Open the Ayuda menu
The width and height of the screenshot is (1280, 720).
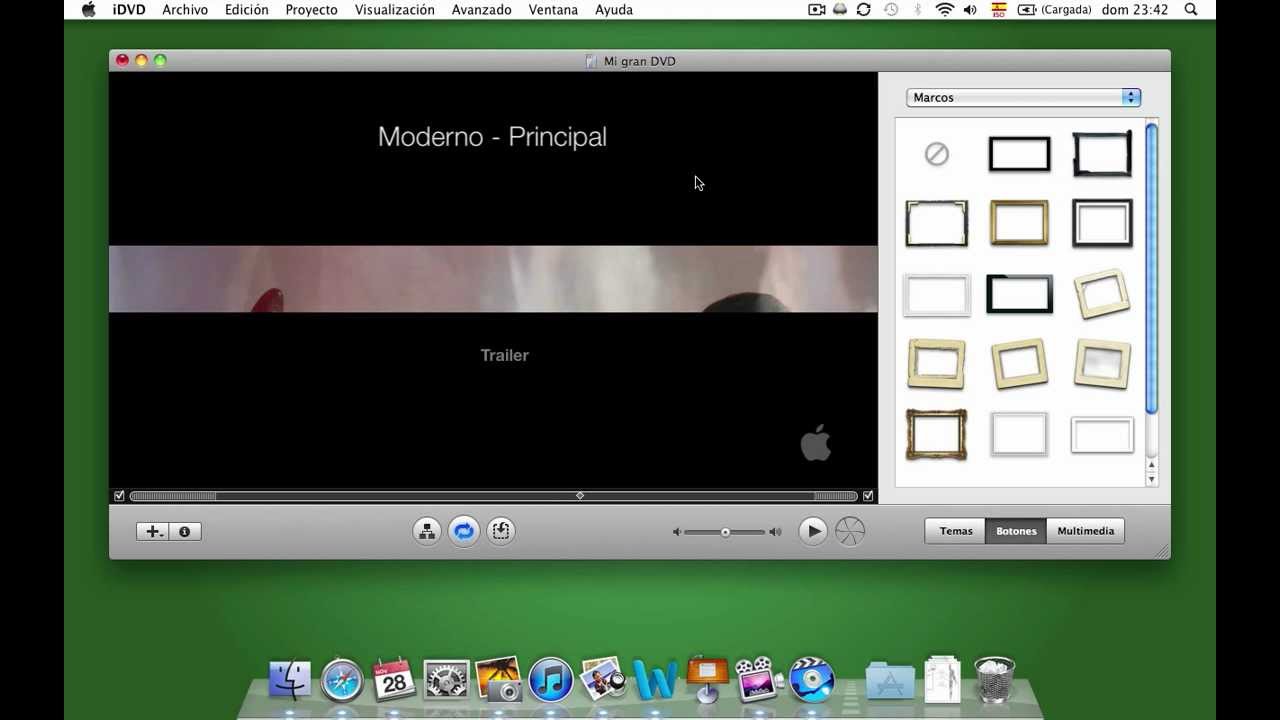click(614, 10)
